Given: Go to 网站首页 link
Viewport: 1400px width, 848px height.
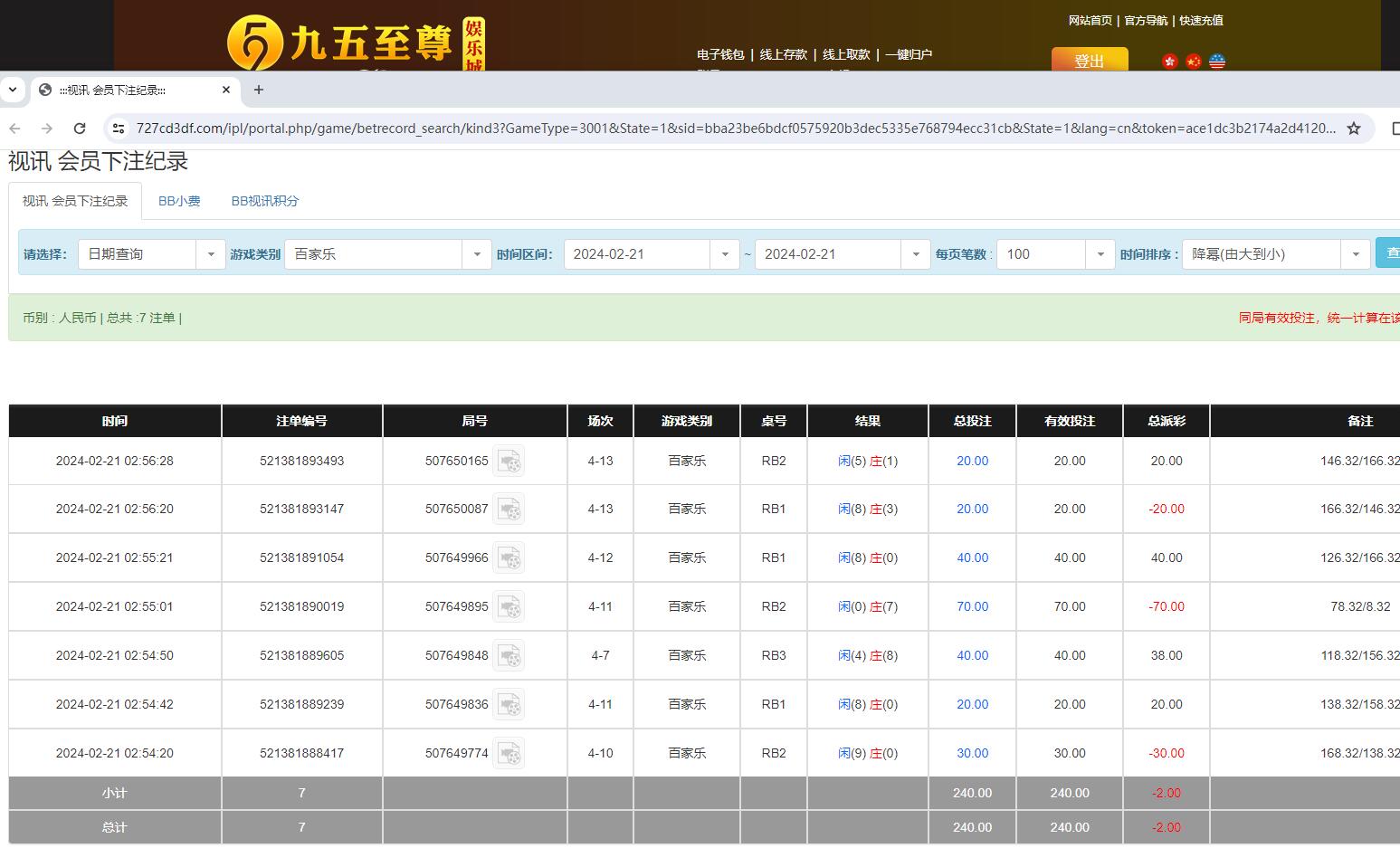Looking at the screenshot, I should tap(1090, 20).
